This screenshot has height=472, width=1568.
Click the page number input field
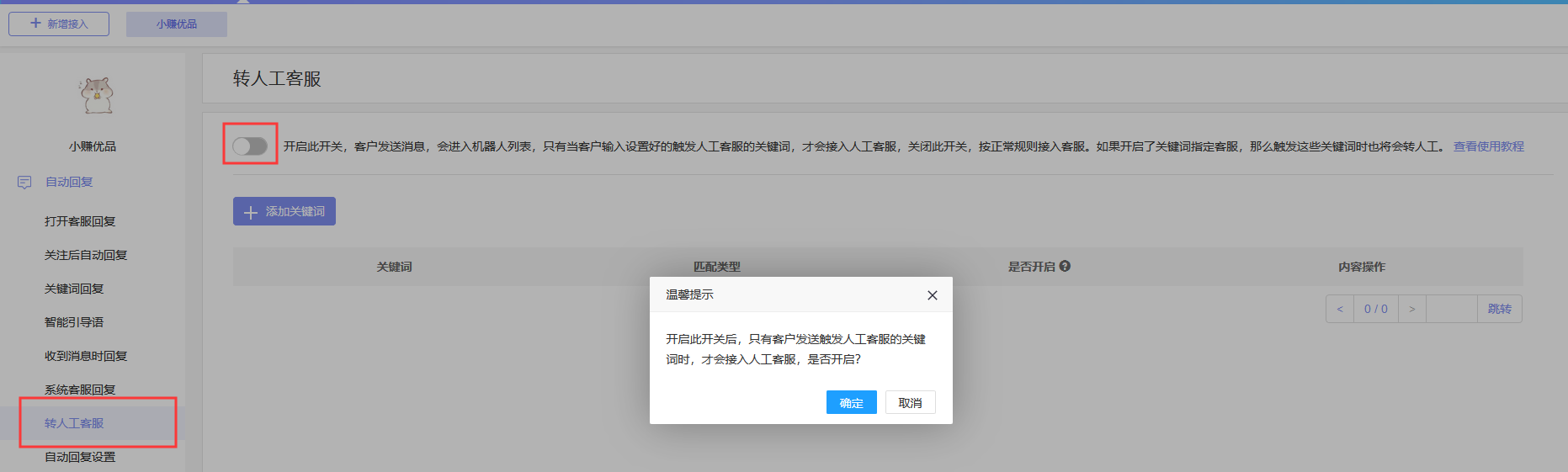click(1452, 309)
